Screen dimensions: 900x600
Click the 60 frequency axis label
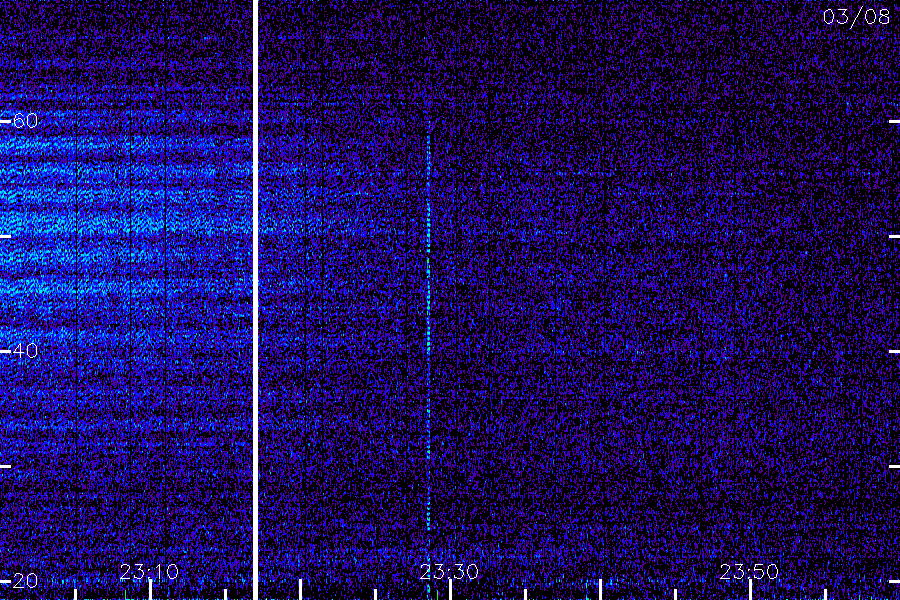25,121
